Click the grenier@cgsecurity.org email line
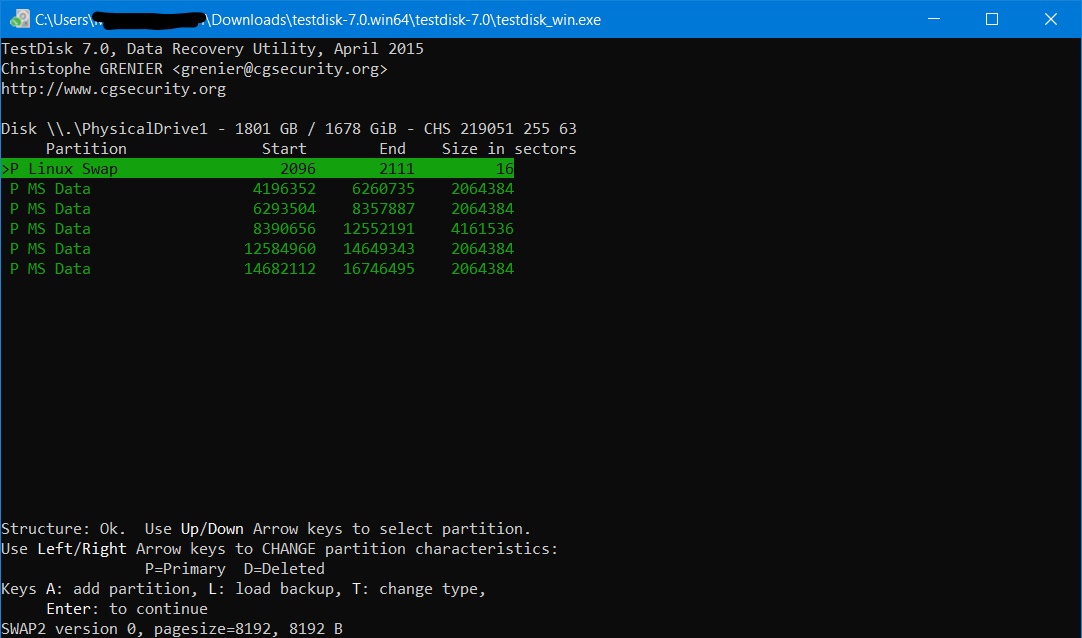Screen dimensions: 1082x638 pos(194,69)
